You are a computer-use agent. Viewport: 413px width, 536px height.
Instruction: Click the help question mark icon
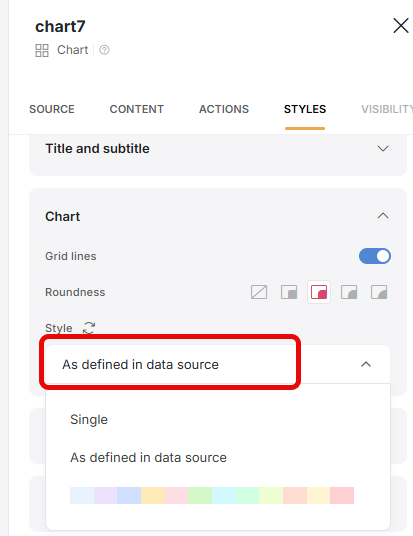click(x=104, y=50)
